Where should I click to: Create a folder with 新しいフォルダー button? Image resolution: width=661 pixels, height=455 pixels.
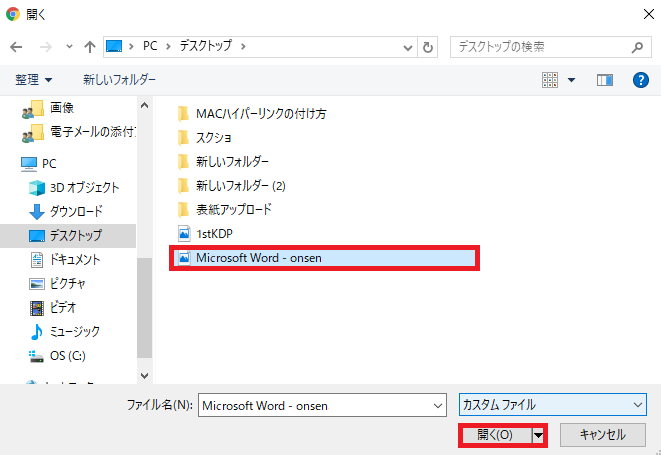[119, 80]
